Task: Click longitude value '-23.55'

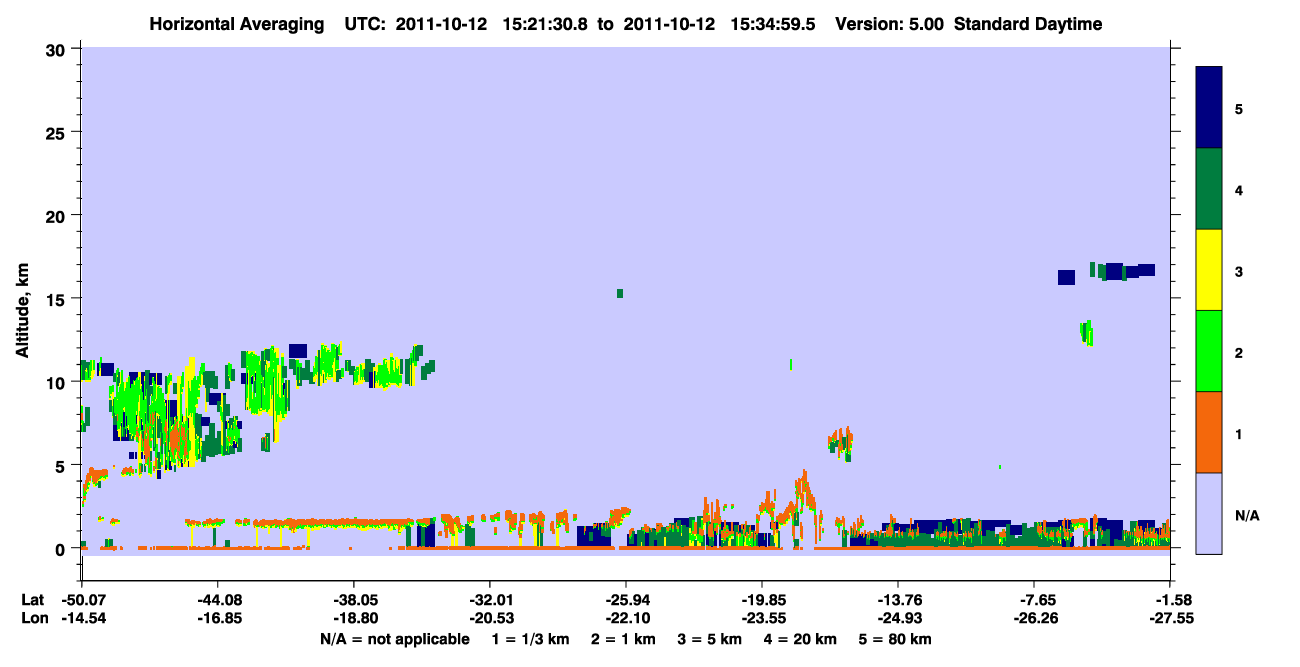Action: [761, 619]
